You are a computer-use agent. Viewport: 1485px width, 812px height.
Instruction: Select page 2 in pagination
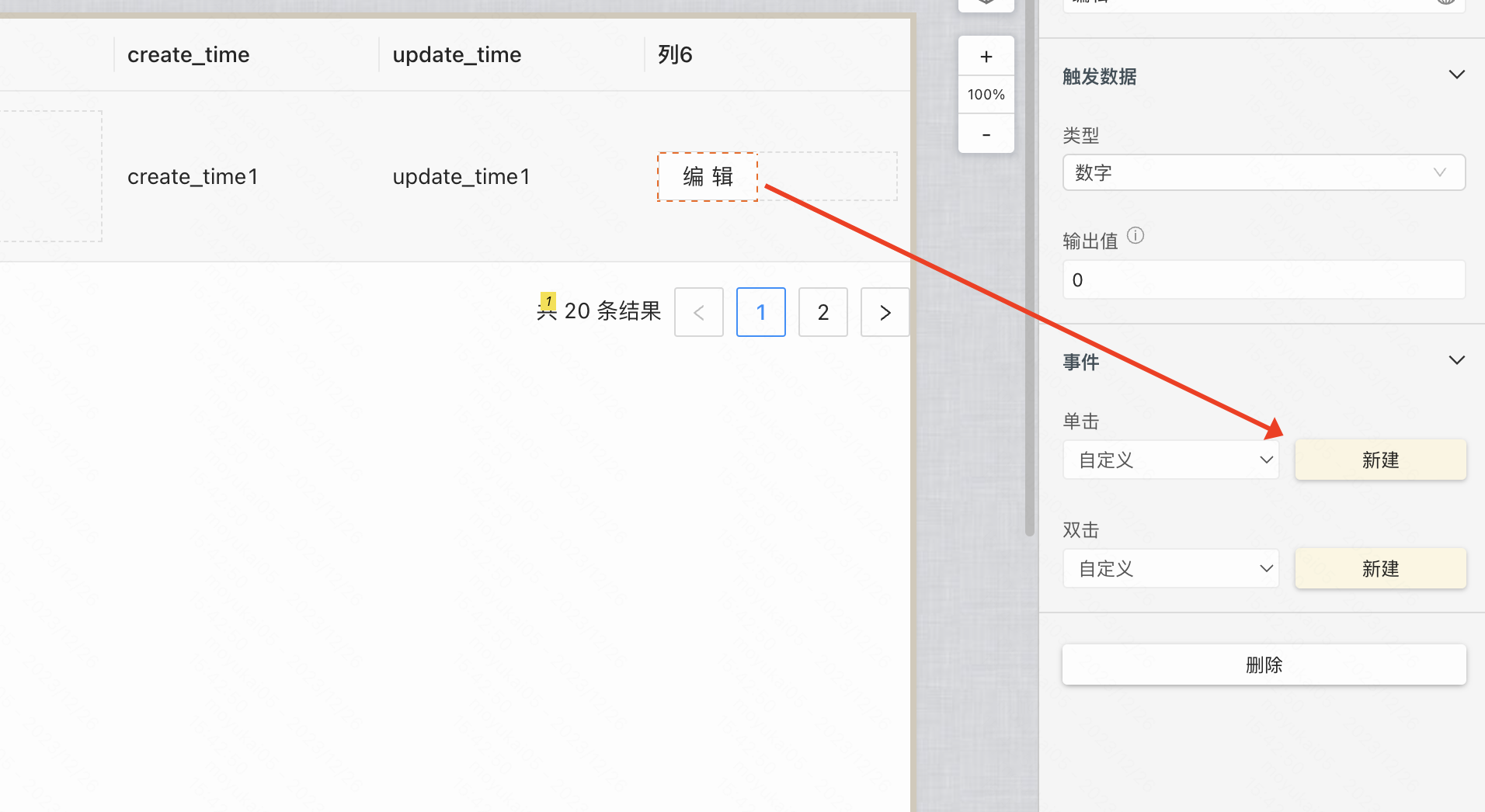click(x=823, y=312)
